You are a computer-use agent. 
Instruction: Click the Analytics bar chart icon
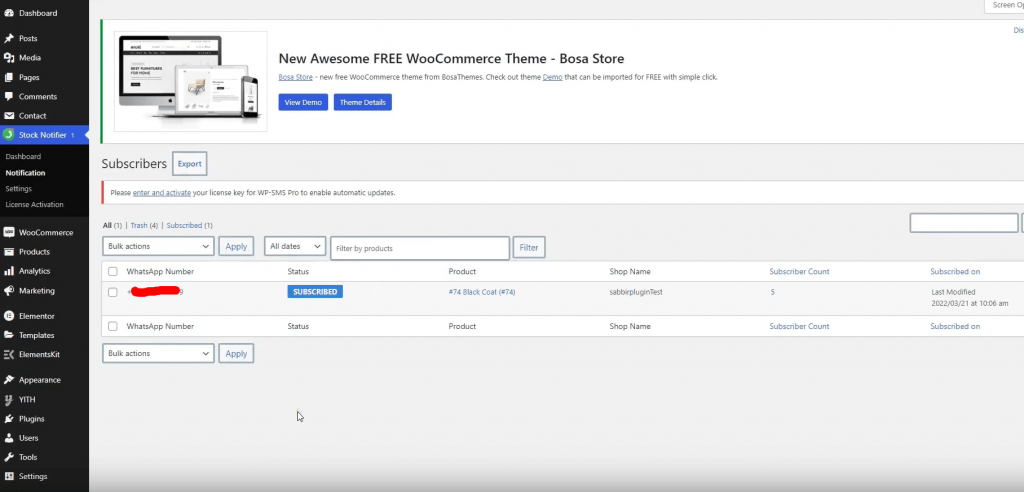click(x=8, y=271)
